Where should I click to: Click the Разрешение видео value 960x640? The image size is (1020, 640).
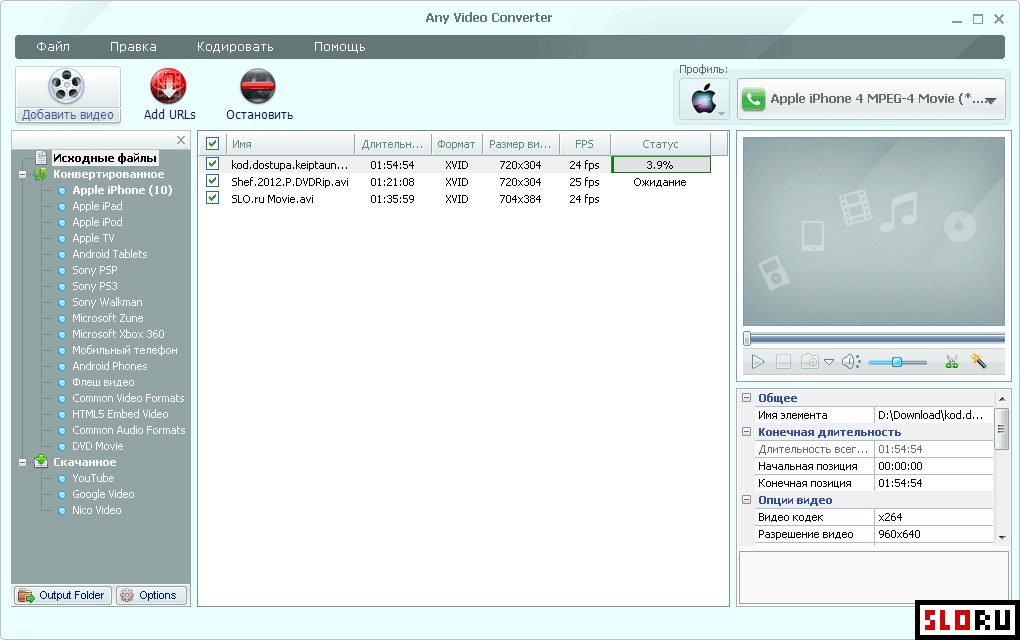[933, 534]
